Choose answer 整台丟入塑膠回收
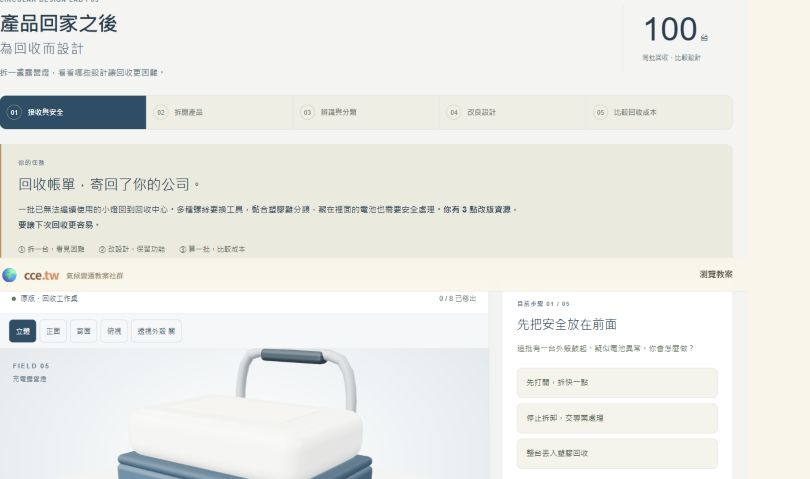Viewport: 810px width, 479px height. click(x=617, y=453)
